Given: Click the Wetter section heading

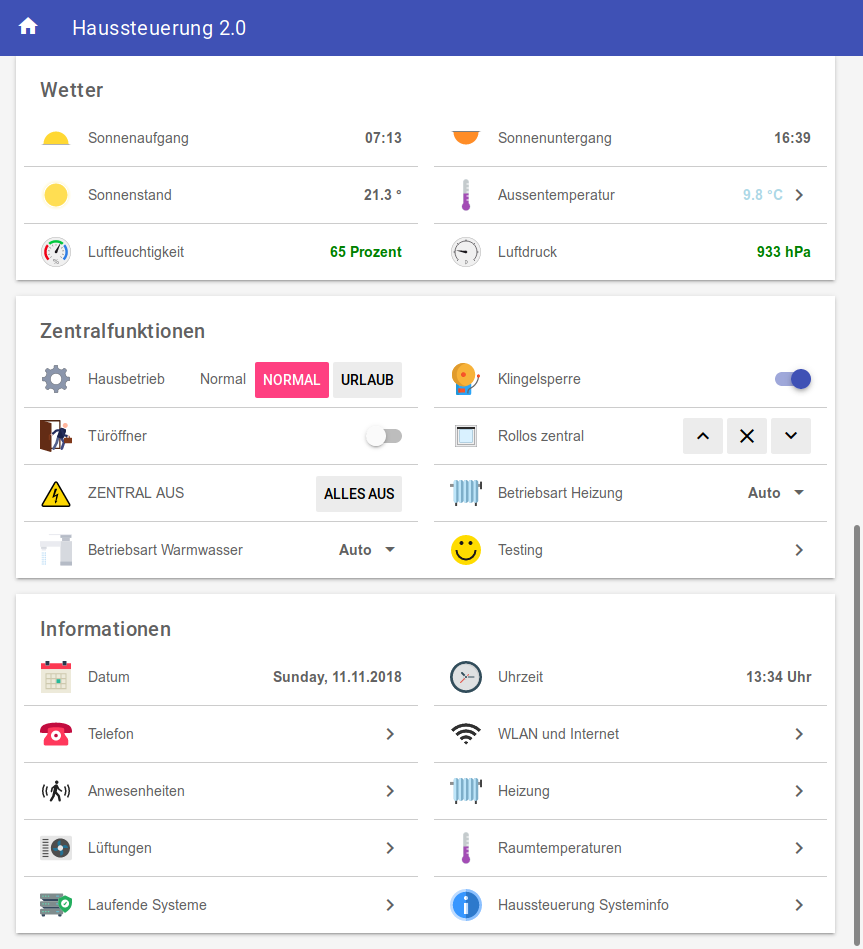Looking at the screenshot, I should [71, 90].
